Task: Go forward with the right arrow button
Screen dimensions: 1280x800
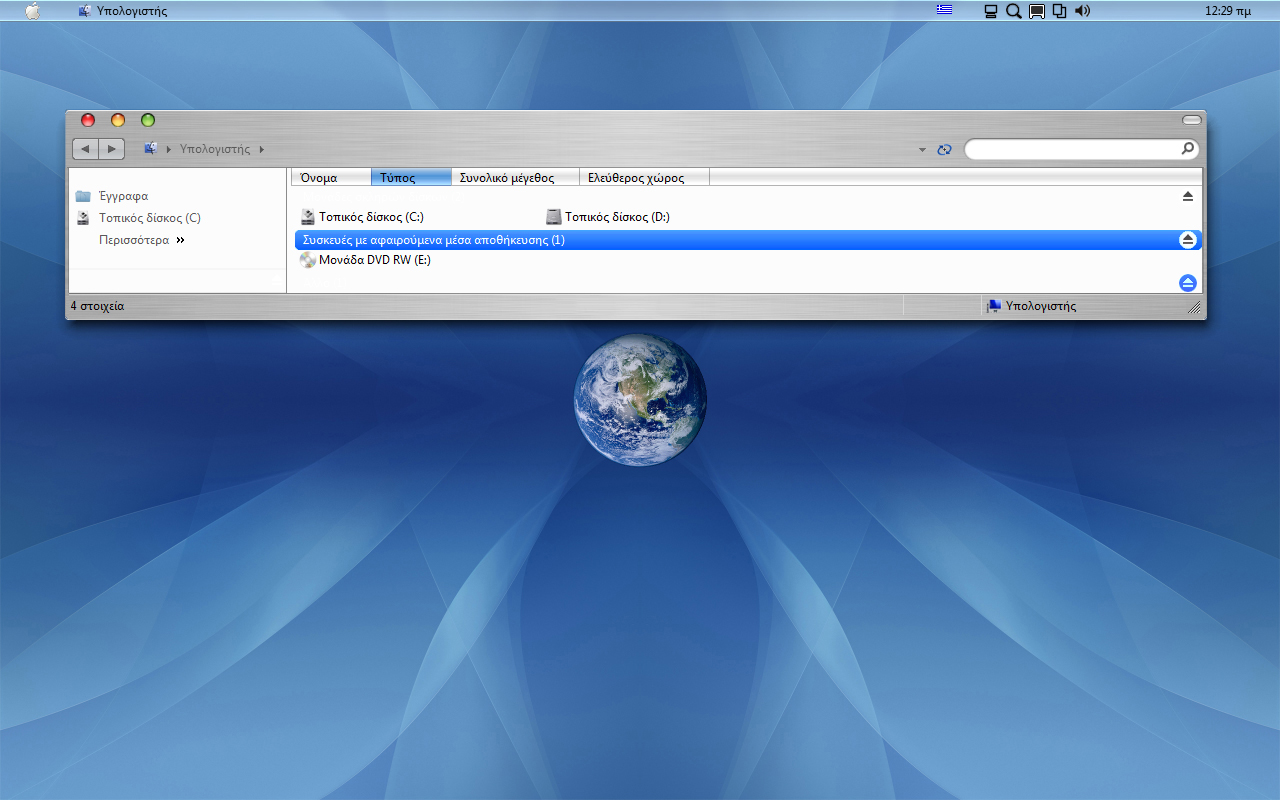Action: 111,149
